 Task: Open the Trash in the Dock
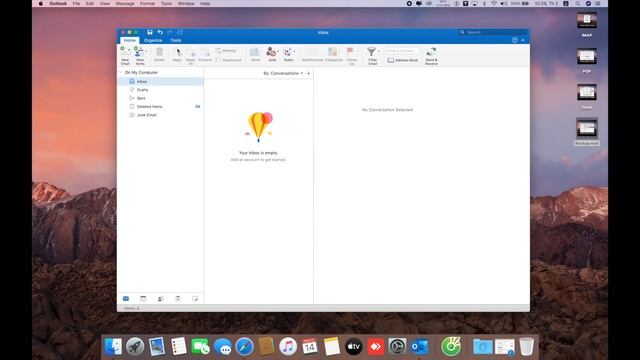point(527,347)
